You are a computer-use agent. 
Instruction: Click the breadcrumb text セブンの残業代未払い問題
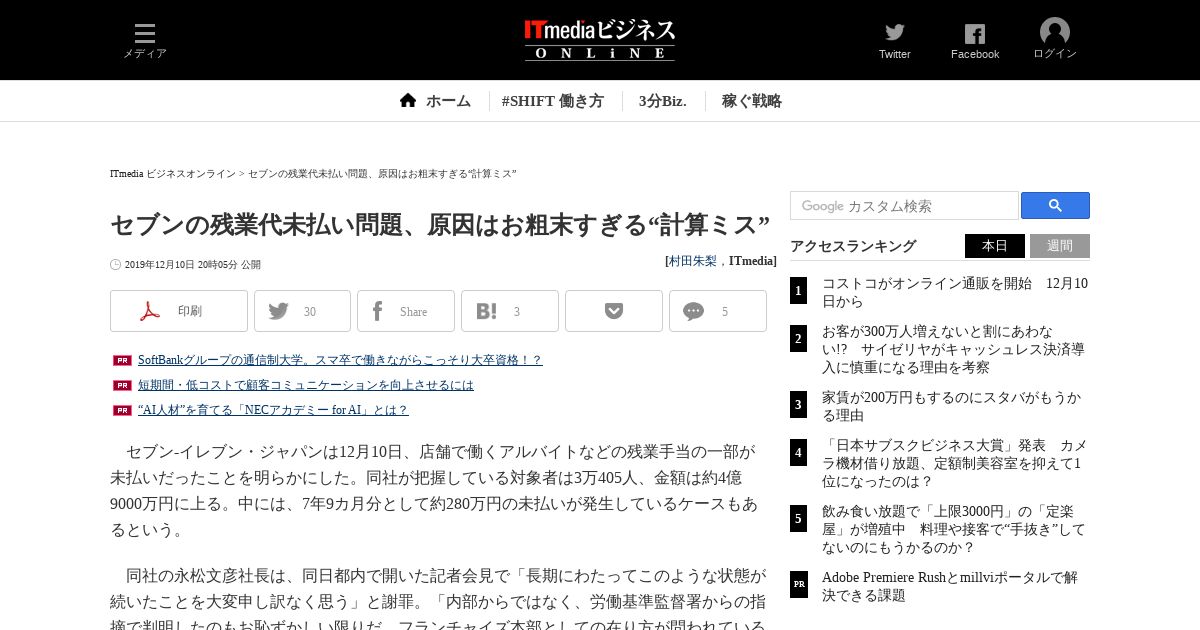[x=382, y=174]
